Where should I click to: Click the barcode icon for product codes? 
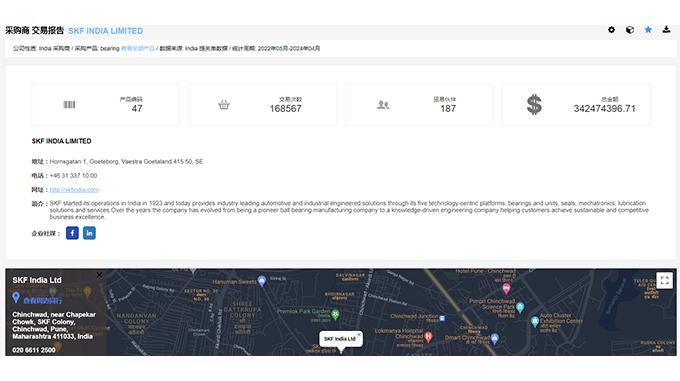coord(69,104)
